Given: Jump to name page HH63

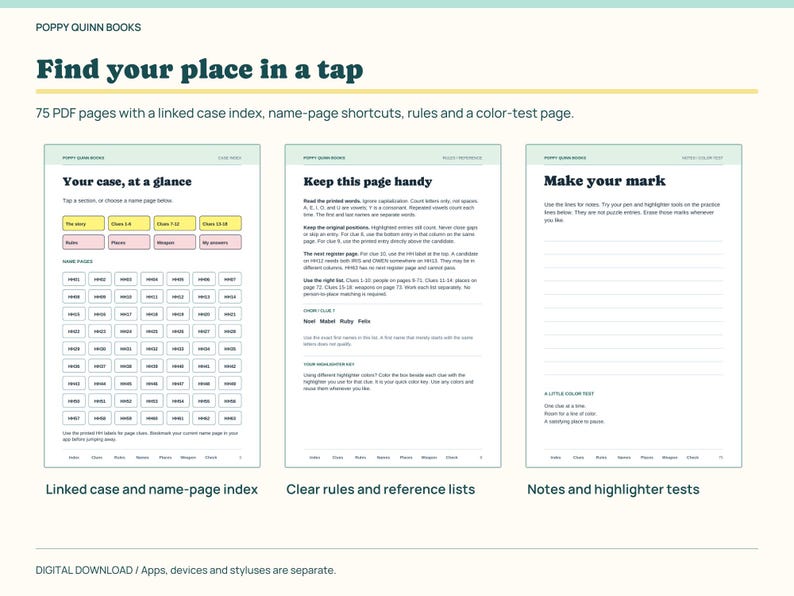Looking at the screenshot, I should click(x=230, y=418).
